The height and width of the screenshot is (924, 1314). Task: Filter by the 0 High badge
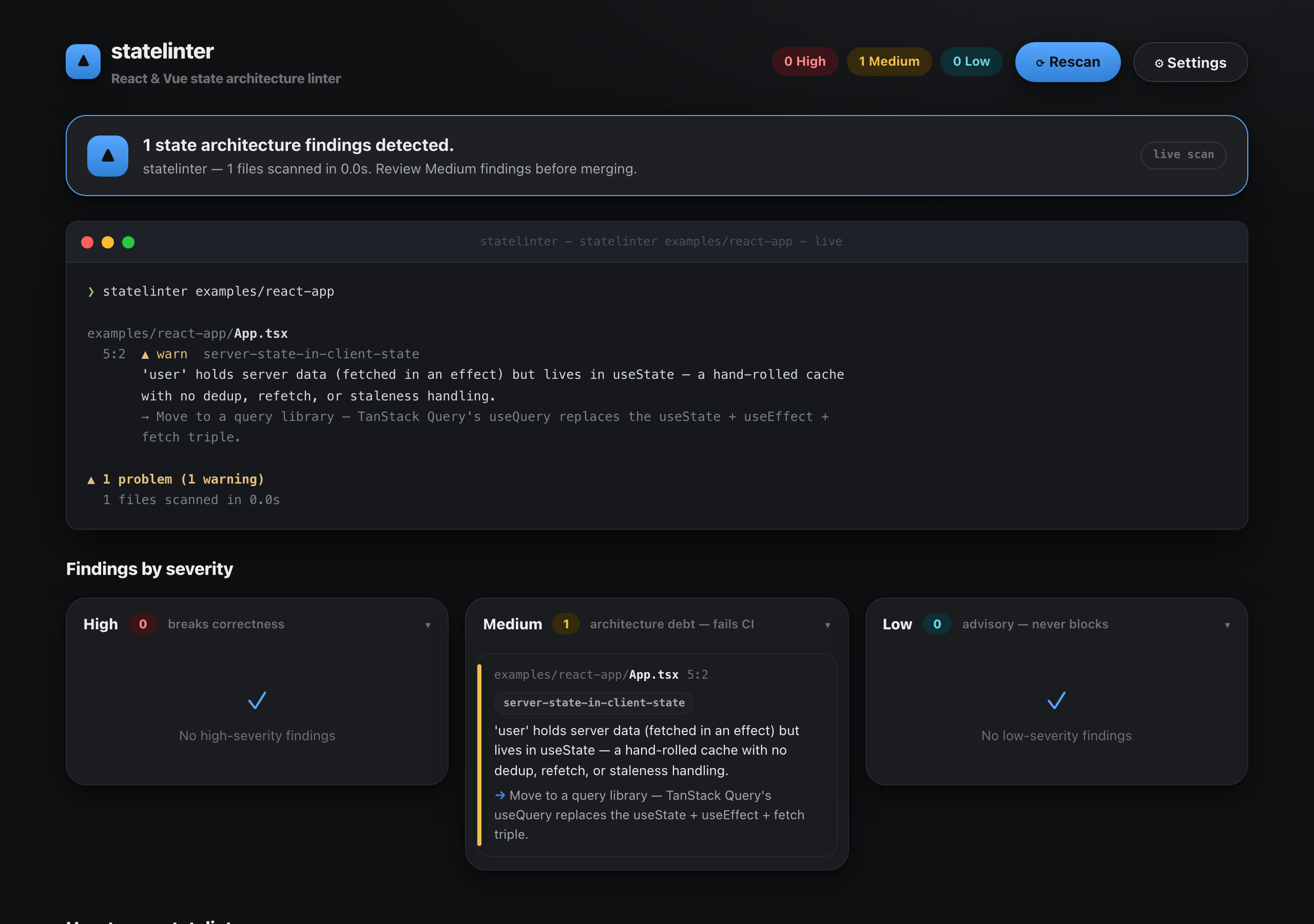pyautogui.click(x=805, y=61)
